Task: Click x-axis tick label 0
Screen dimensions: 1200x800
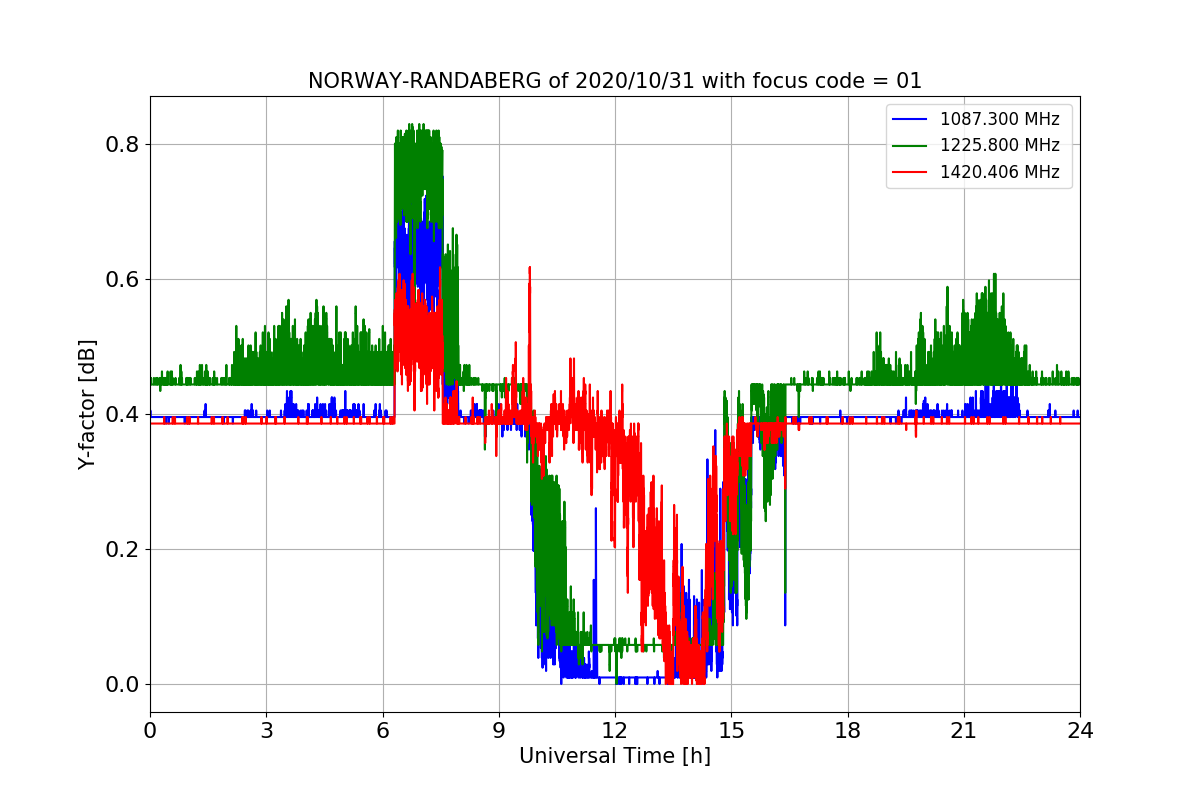Action: tap(150, 731)
